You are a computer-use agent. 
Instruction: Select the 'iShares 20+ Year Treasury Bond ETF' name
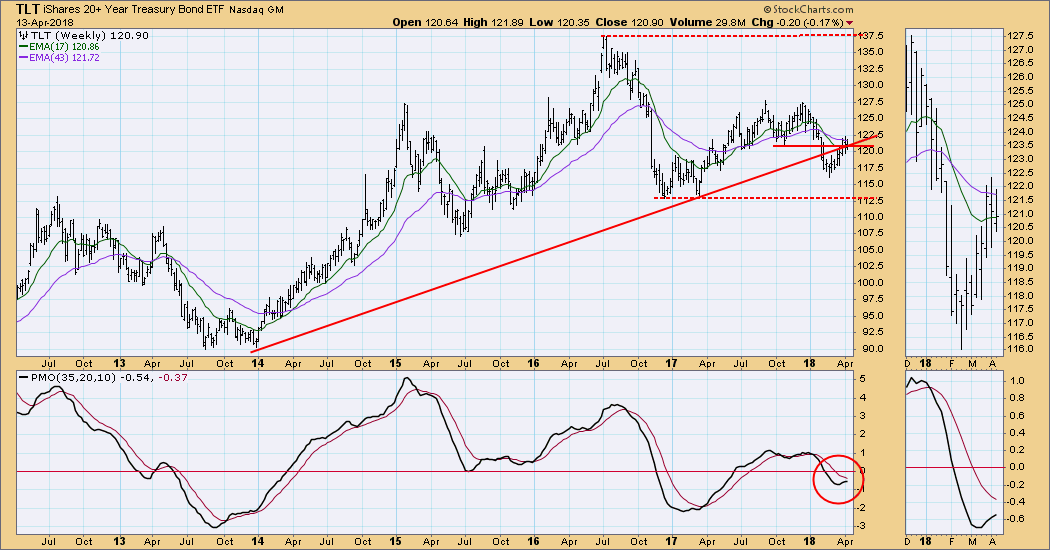click(134, 10)
